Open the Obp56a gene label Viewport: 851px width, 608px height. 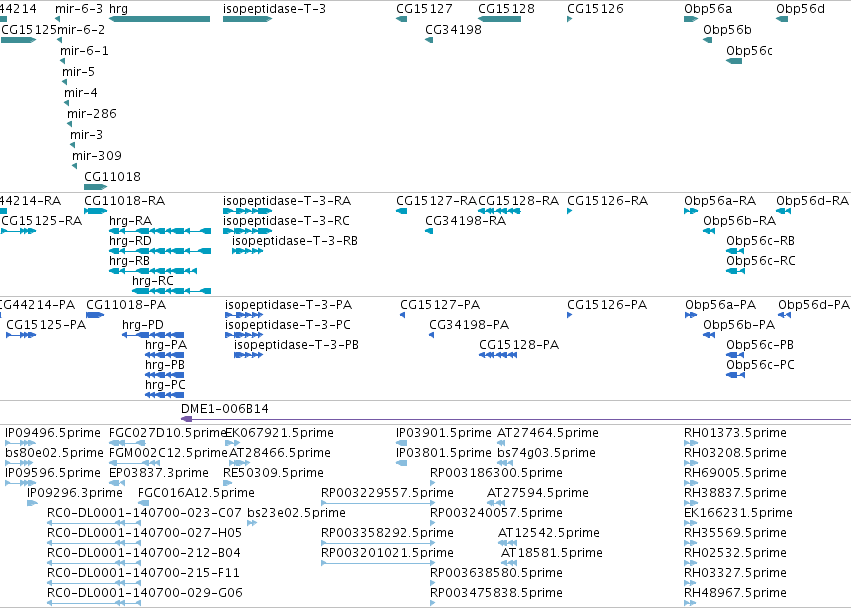click(x=708, y=9)
